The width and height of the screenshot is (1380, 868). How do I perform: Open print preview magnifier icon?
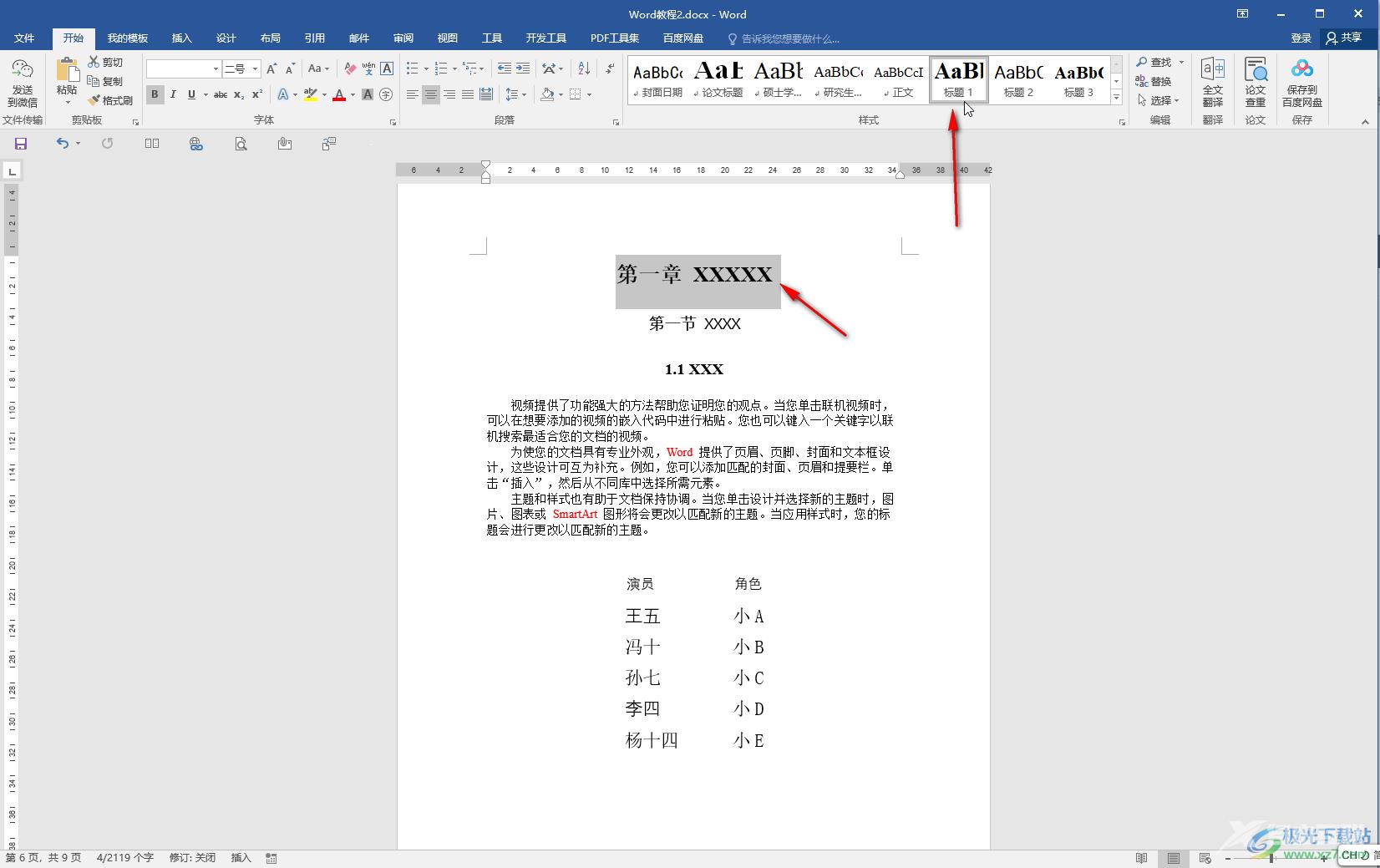pos(241,144)
